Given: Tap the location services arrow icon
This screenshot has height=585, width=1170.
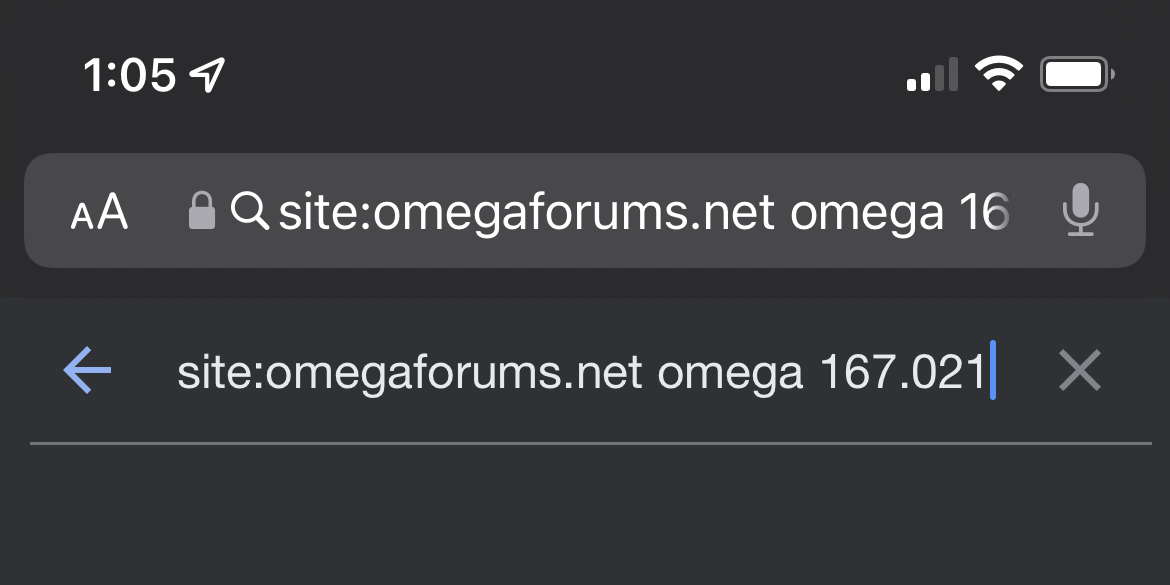Looking at the screenshot, I should [x=208, y=75].
